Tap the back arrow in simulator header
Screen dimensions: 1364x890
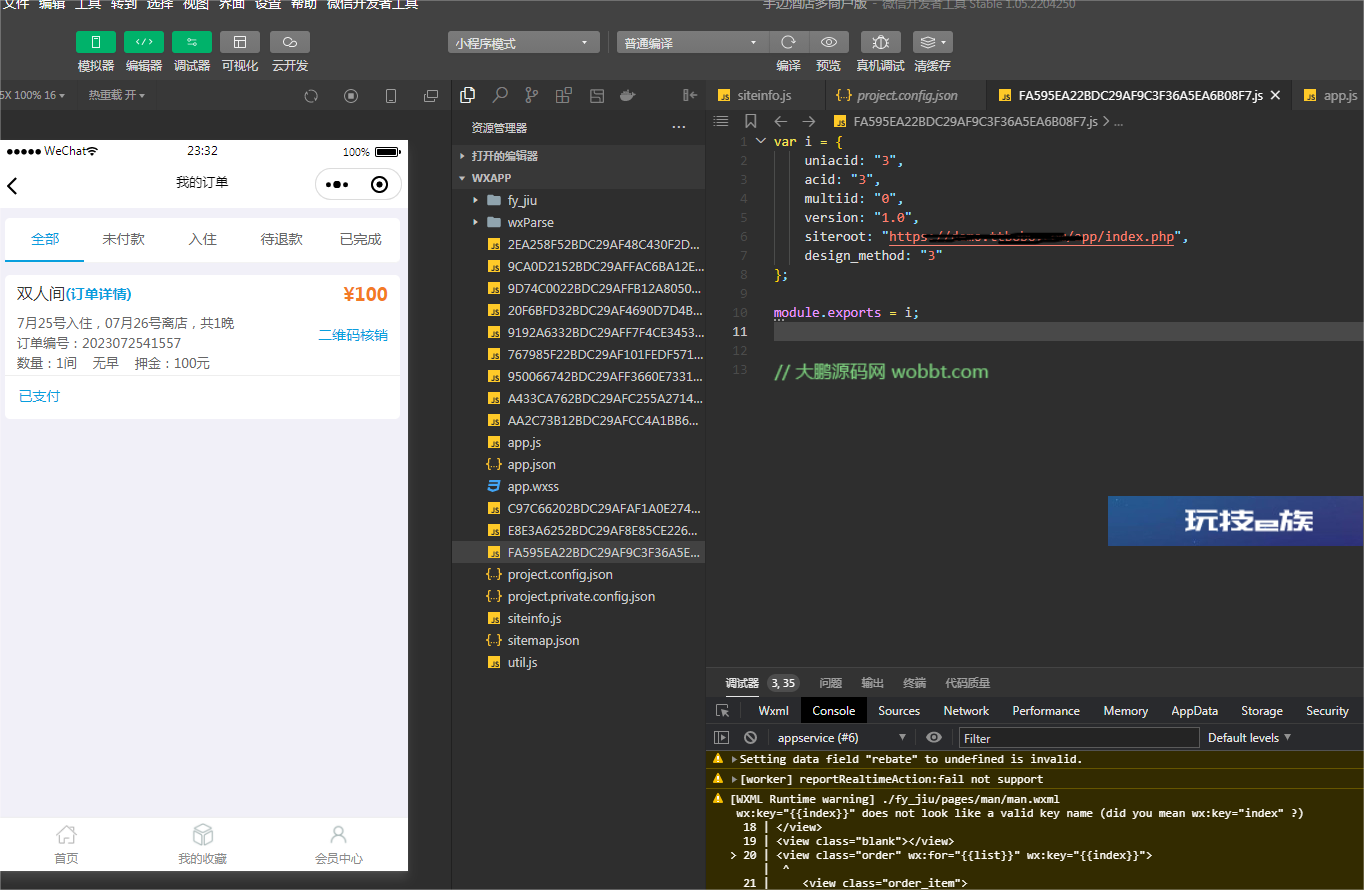click(x=13, y=185)
